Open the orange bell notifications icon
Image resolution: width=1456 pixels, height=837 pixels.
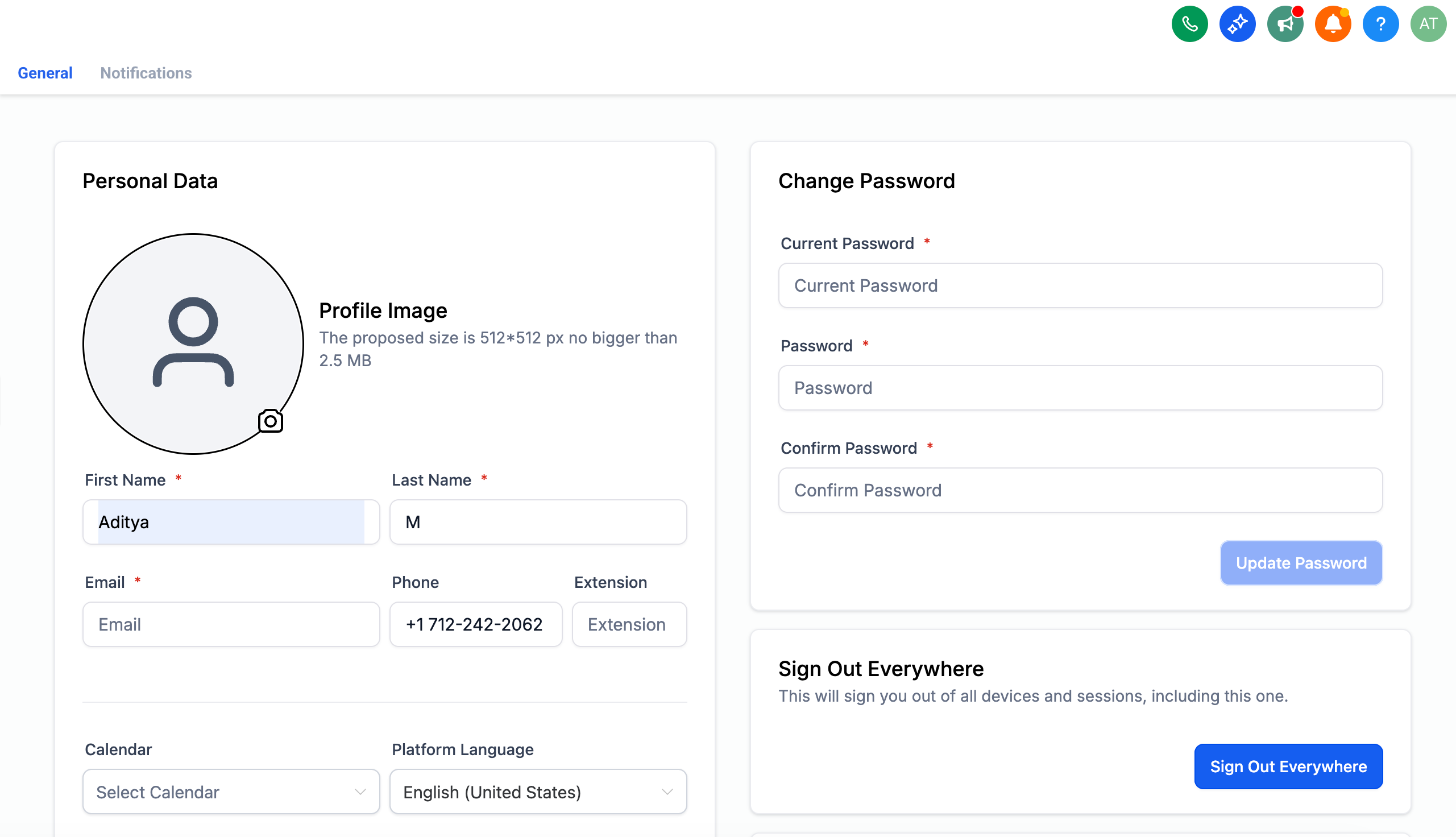click(1333, 24)
